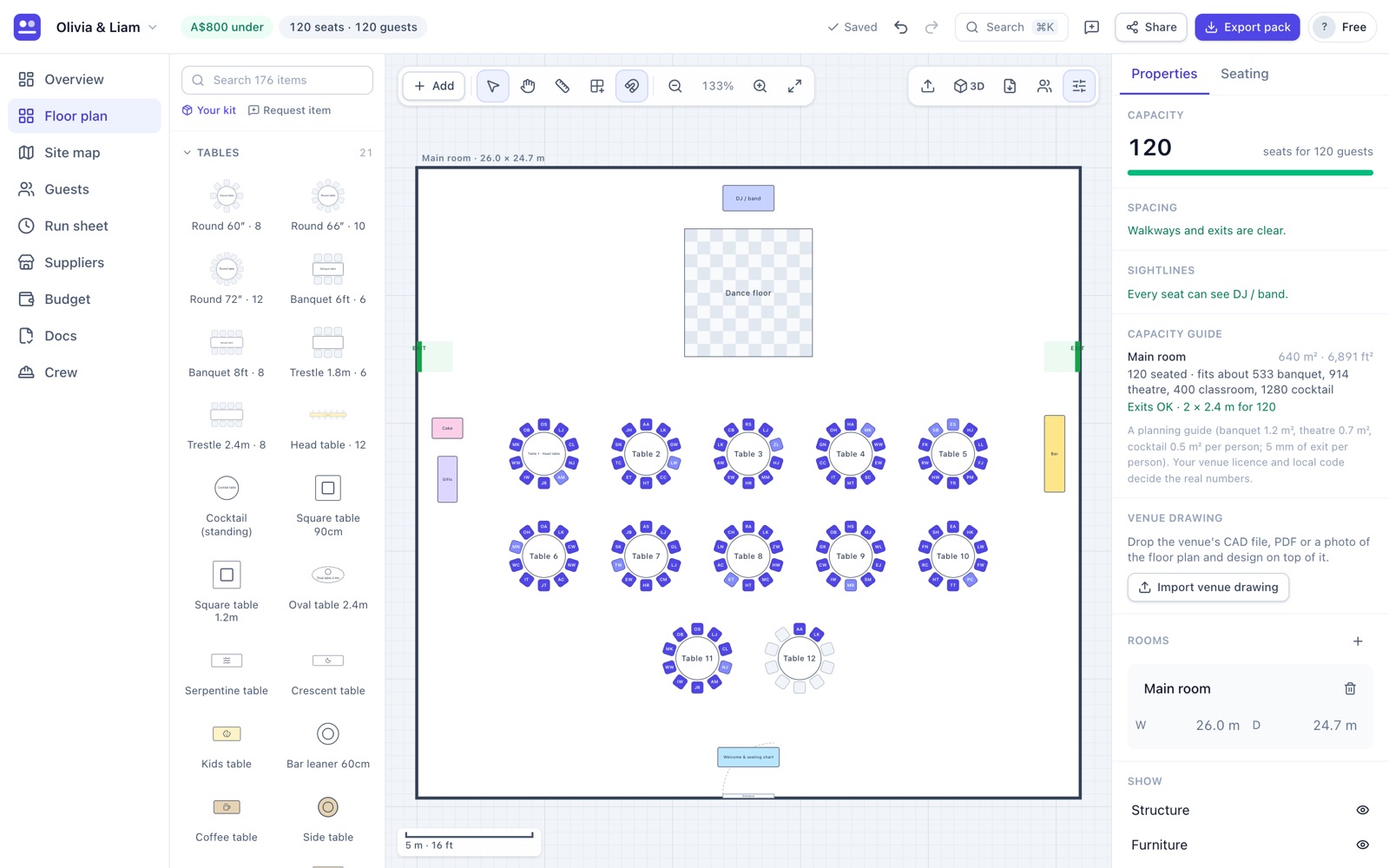The width and height of the screenshot is (1389, 868).
Task: Click the grid layout tool icon
Action: (597, 86)
